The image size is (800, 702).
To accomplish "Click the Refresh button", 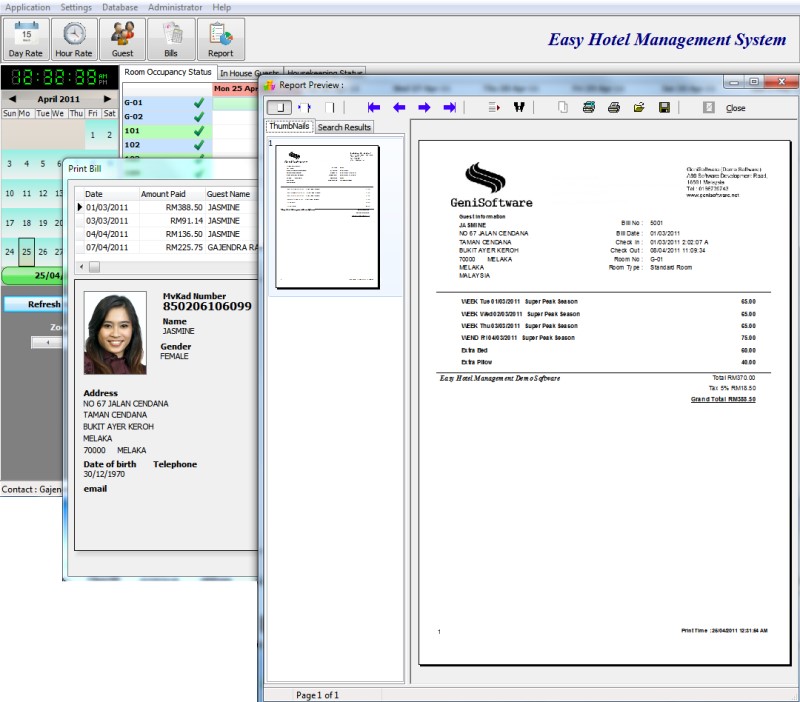I will [33, 304].
